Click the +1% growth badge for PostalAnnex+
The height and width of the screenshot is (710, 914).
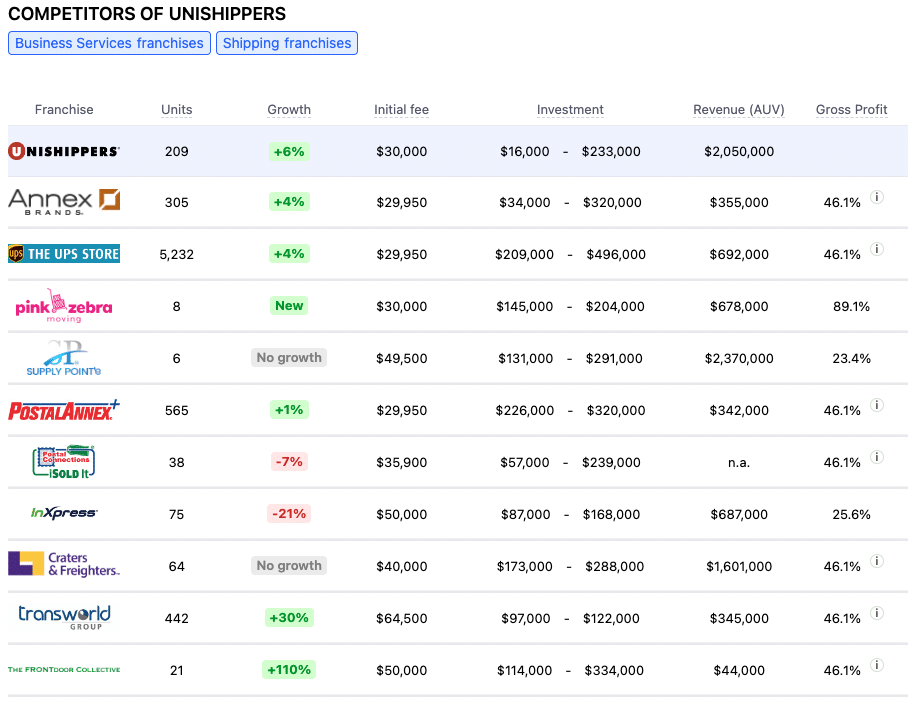tap(289, 410)
